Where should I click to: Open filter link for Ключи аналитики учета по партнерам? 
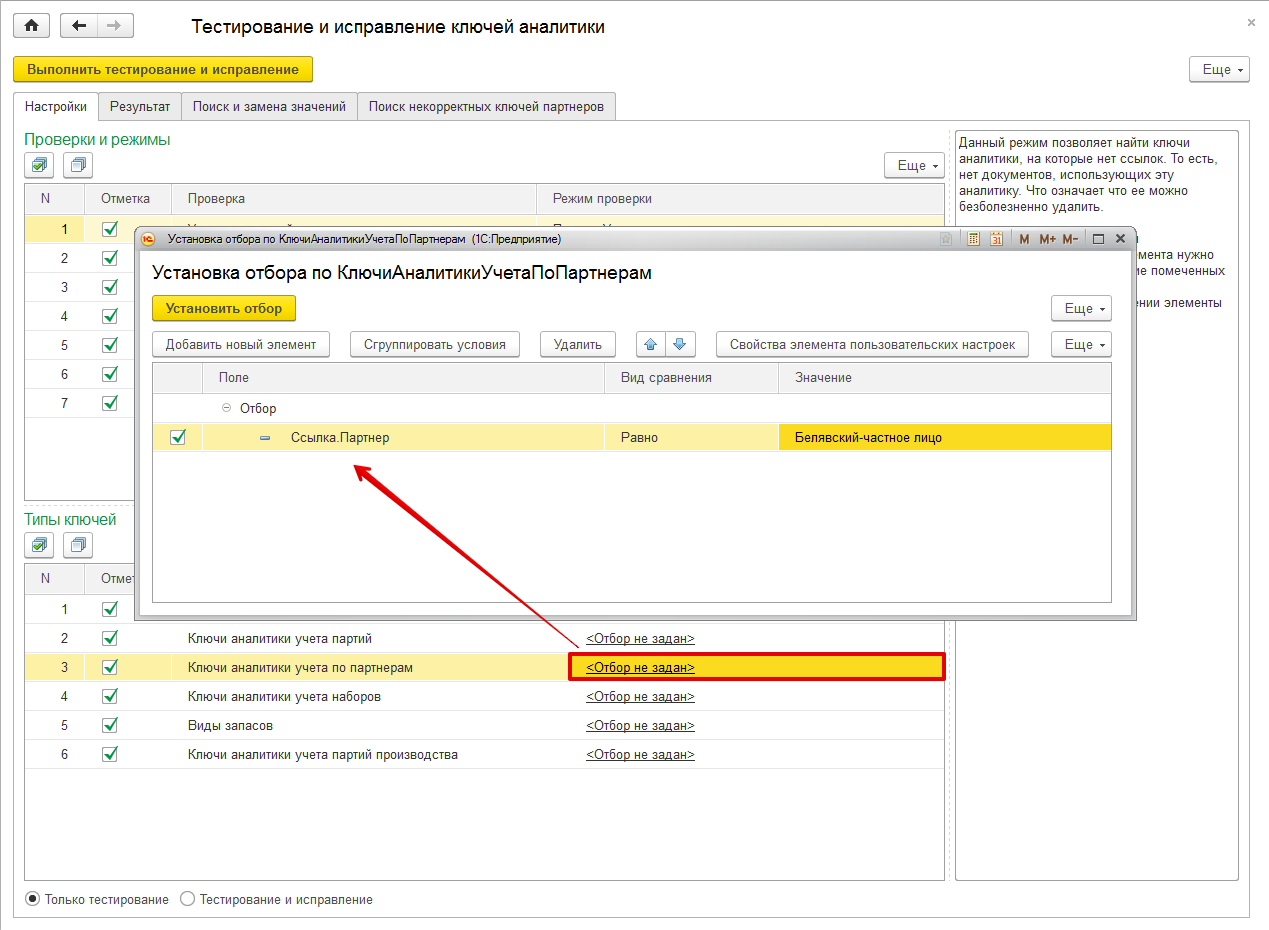(640, 667)
